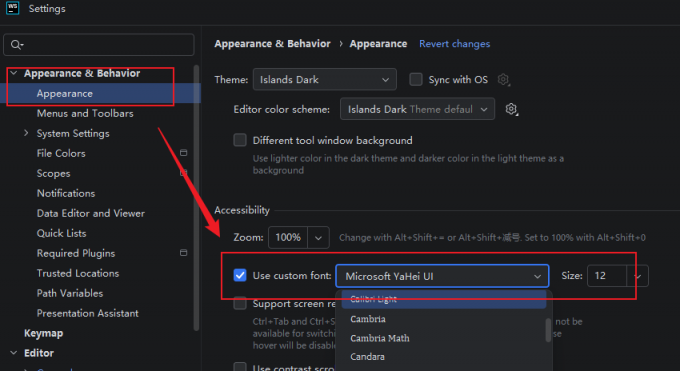680x371 pixels.
Task: Toggle Support screen readers checkbox
Action: tap(240, 303)
